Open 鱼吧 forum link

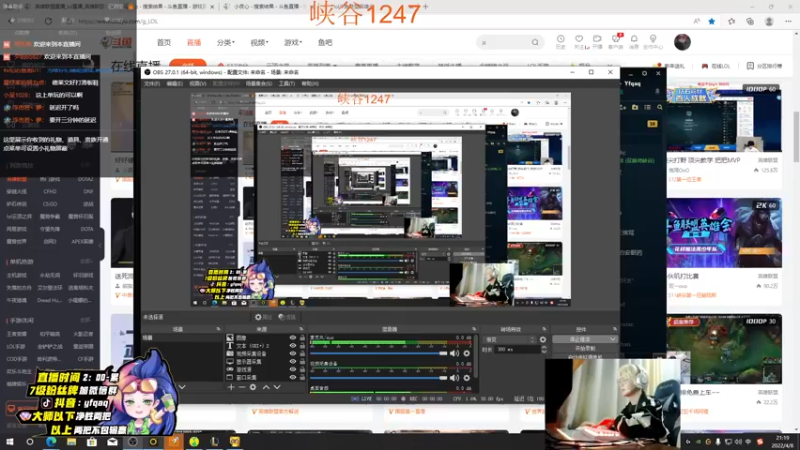click(x=325, y=42)
